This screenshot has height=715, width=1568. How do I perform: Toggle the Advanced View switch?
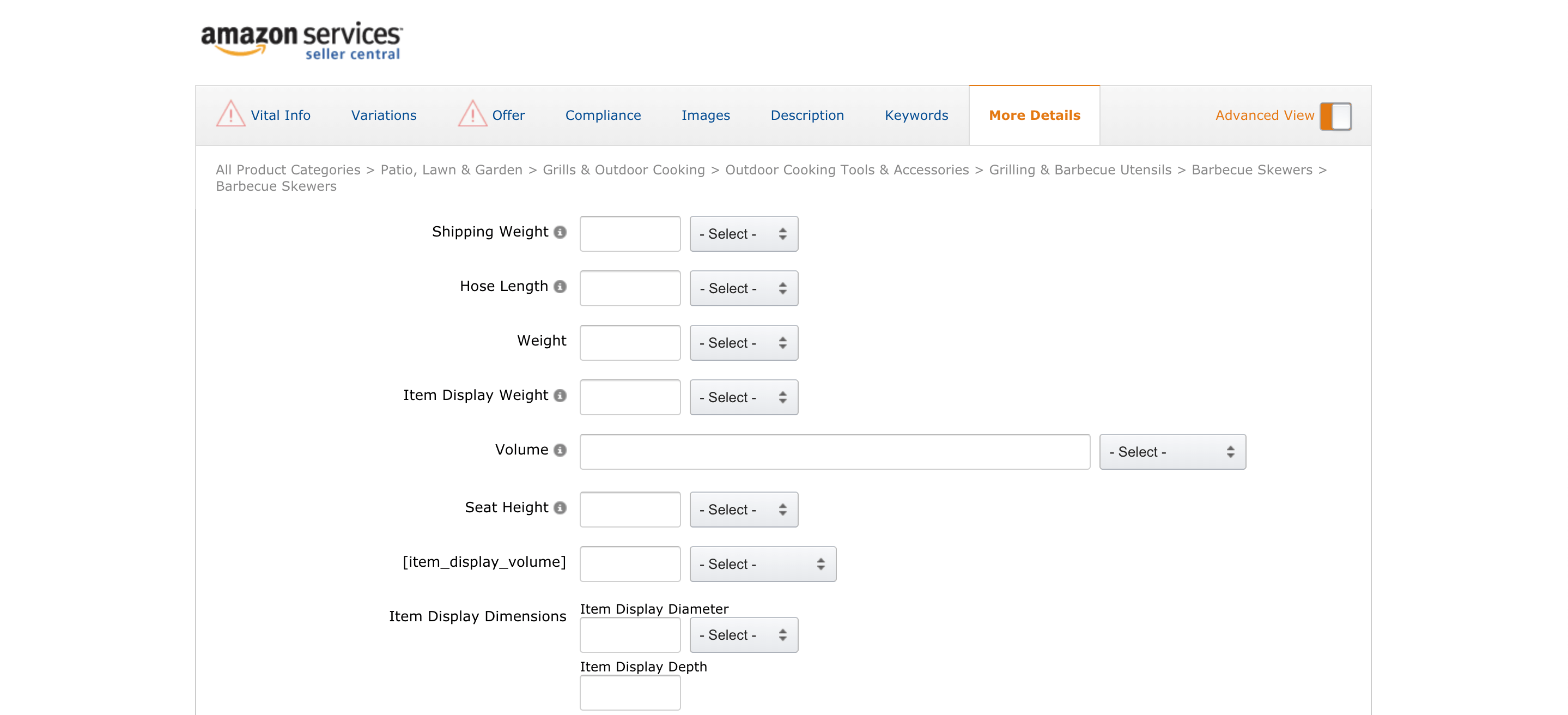pos(1335,116)
